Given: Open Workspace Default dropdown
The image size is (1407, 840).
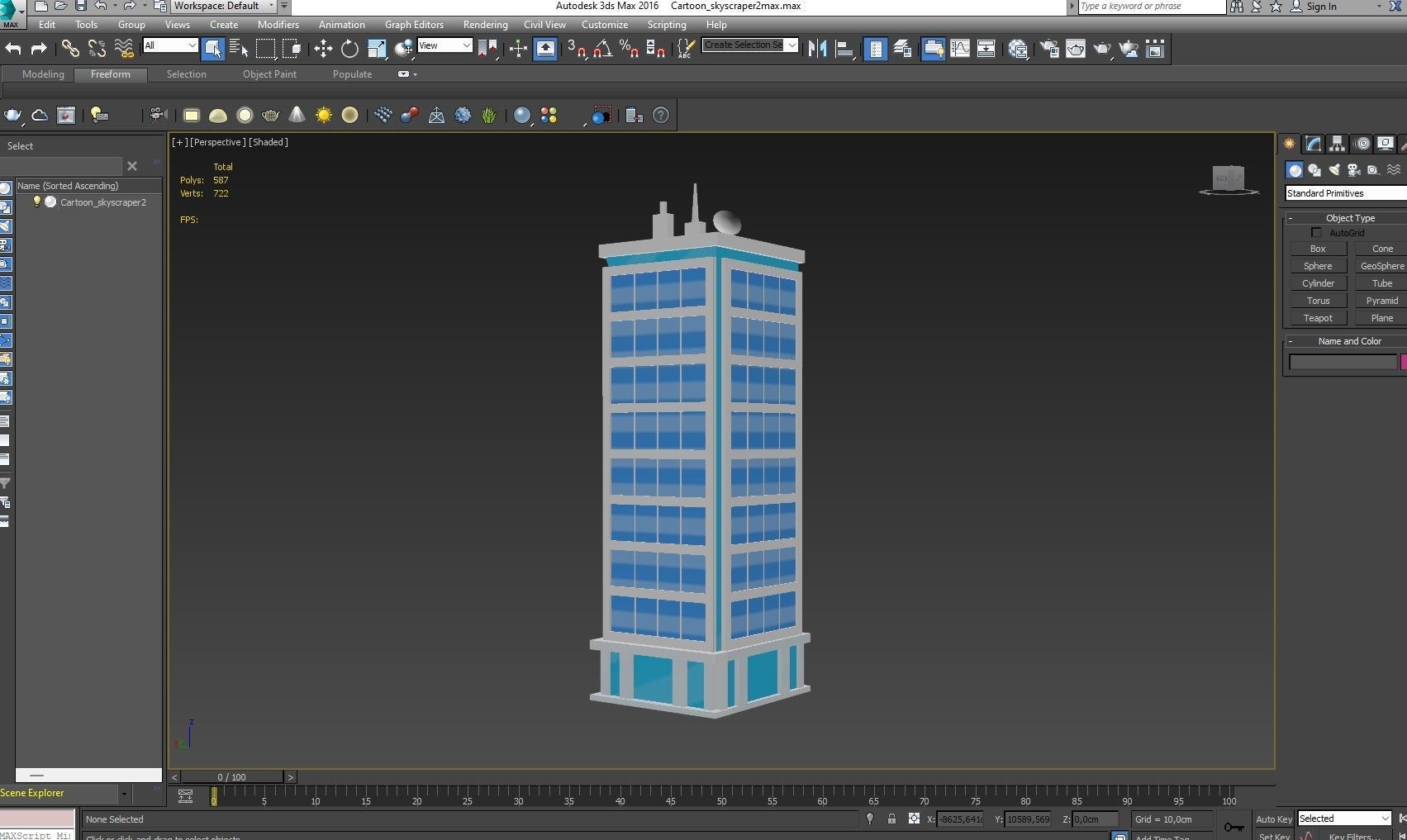Looking at the screenshot, I should pos(224,6).
